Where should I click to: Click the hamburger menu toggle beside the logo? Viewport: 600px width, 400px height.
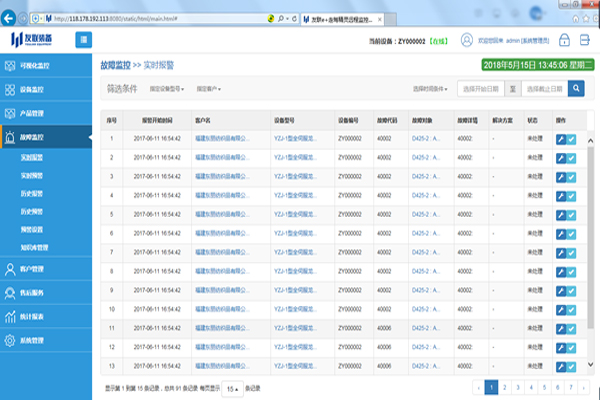(84, 40)
